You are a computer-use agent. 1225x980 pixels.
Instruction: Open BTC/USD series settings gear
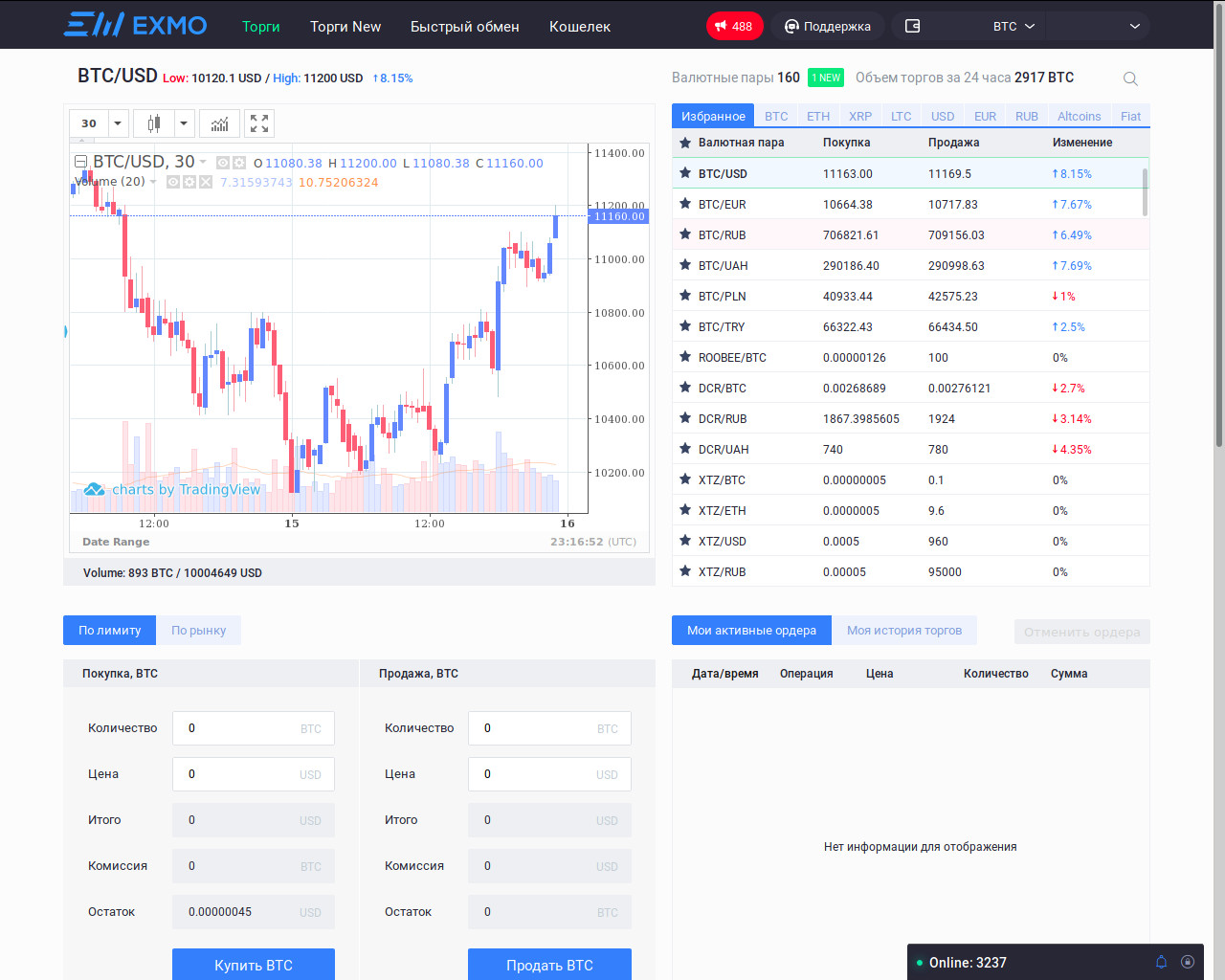tap(239, 163)
